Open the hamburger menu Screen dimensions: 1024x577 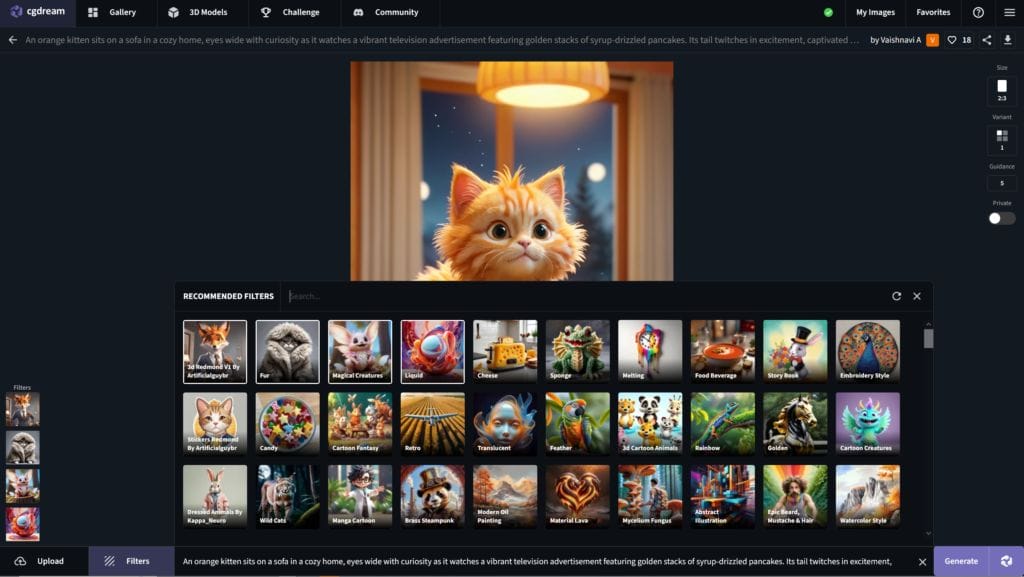pyautogui.click(x=1009, y=13)
